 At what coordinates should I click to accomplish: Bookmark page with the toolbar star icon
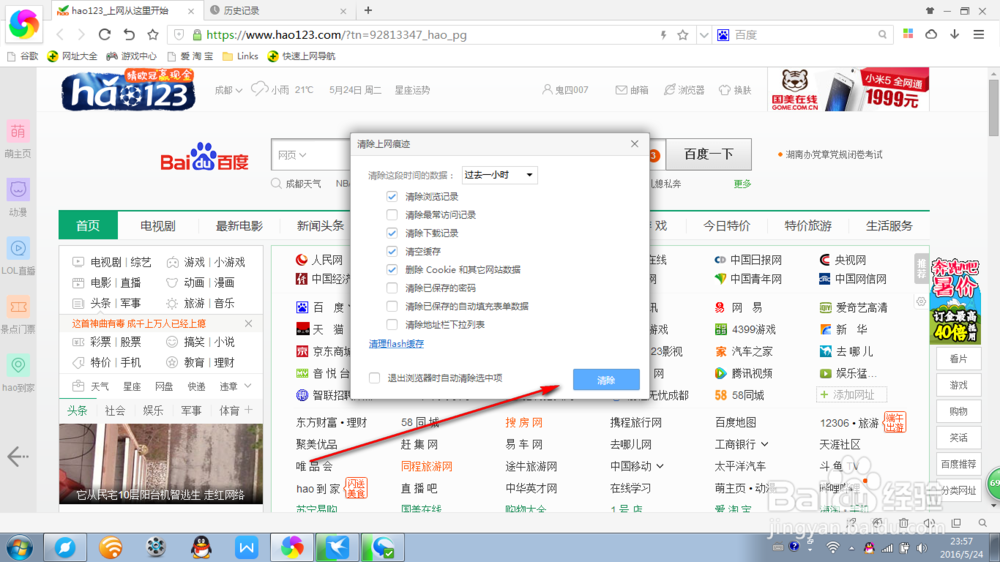click(152, 34)
